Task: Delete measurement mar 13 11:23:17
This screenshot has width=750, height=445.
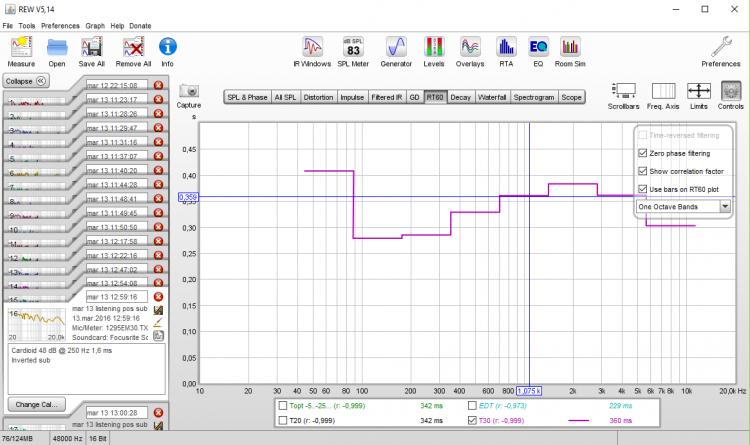Action: (x=158, y=100)
